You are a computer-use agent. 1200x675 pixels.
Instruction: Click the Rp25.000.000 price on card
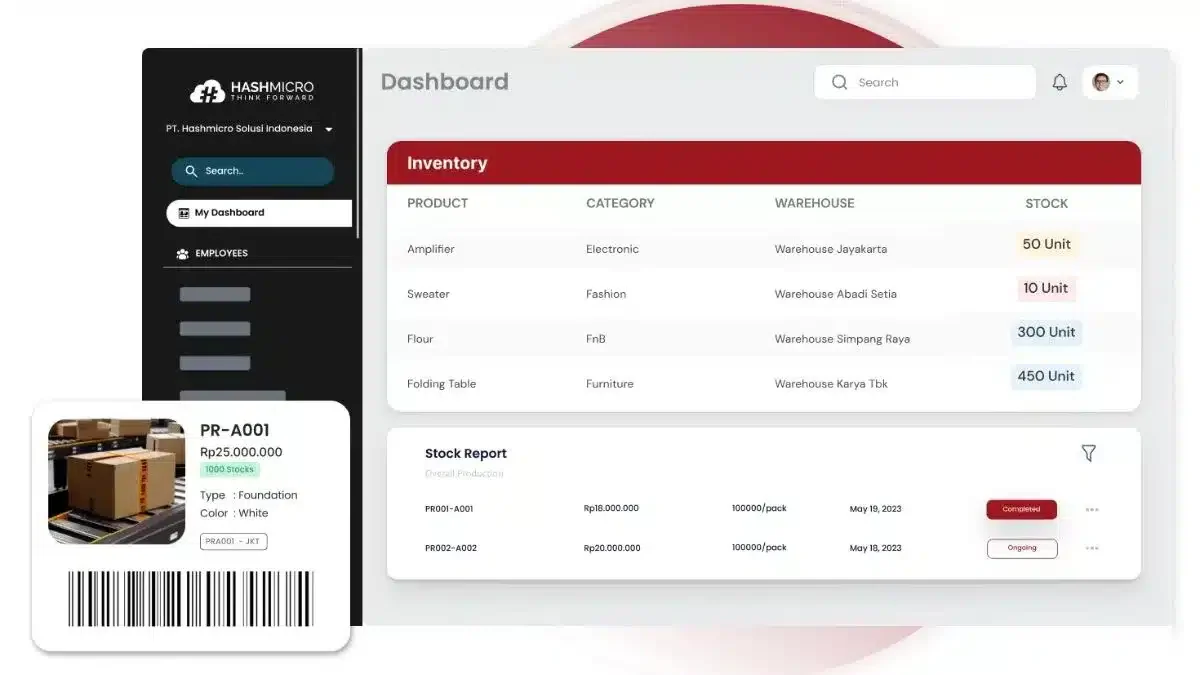(x=241, y=452)
